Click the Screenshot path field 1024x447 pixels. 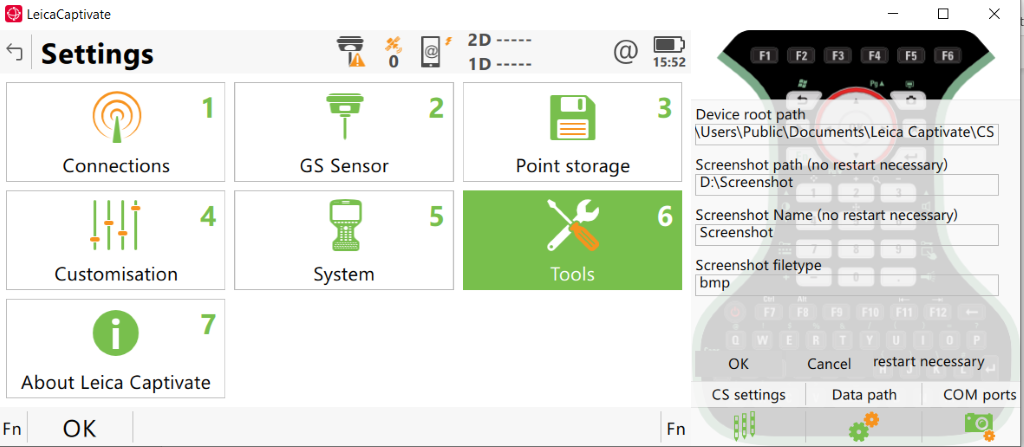pos(847,184)
